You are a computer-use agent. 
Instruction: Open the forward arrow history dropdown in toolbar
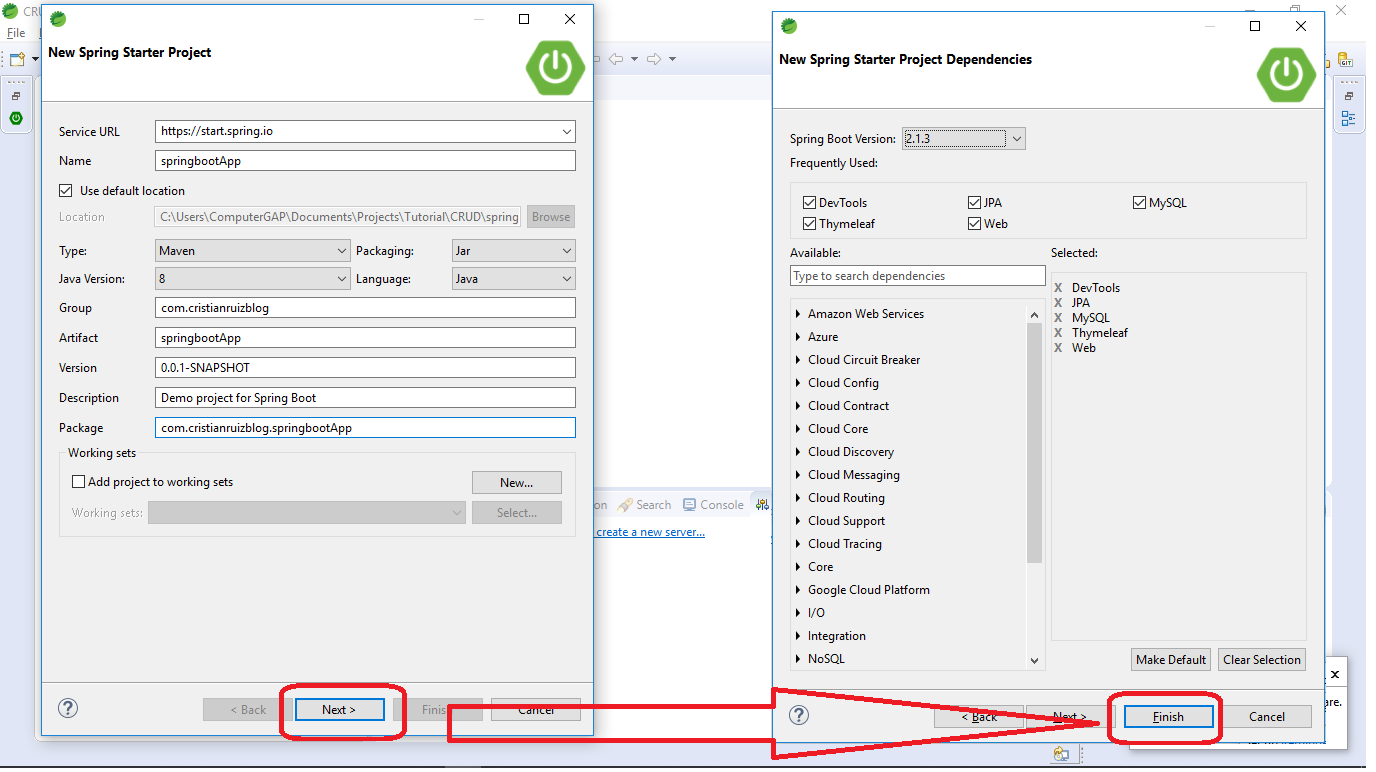[672, 59]
